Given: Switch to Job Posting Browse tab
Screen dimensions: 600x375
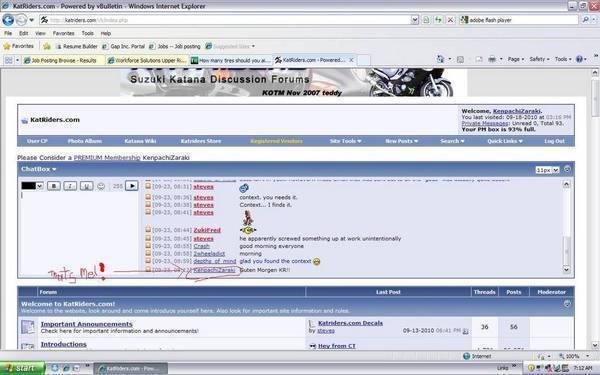Looking at the screenshot, I should pyautogui.click(x=63, y=60).
